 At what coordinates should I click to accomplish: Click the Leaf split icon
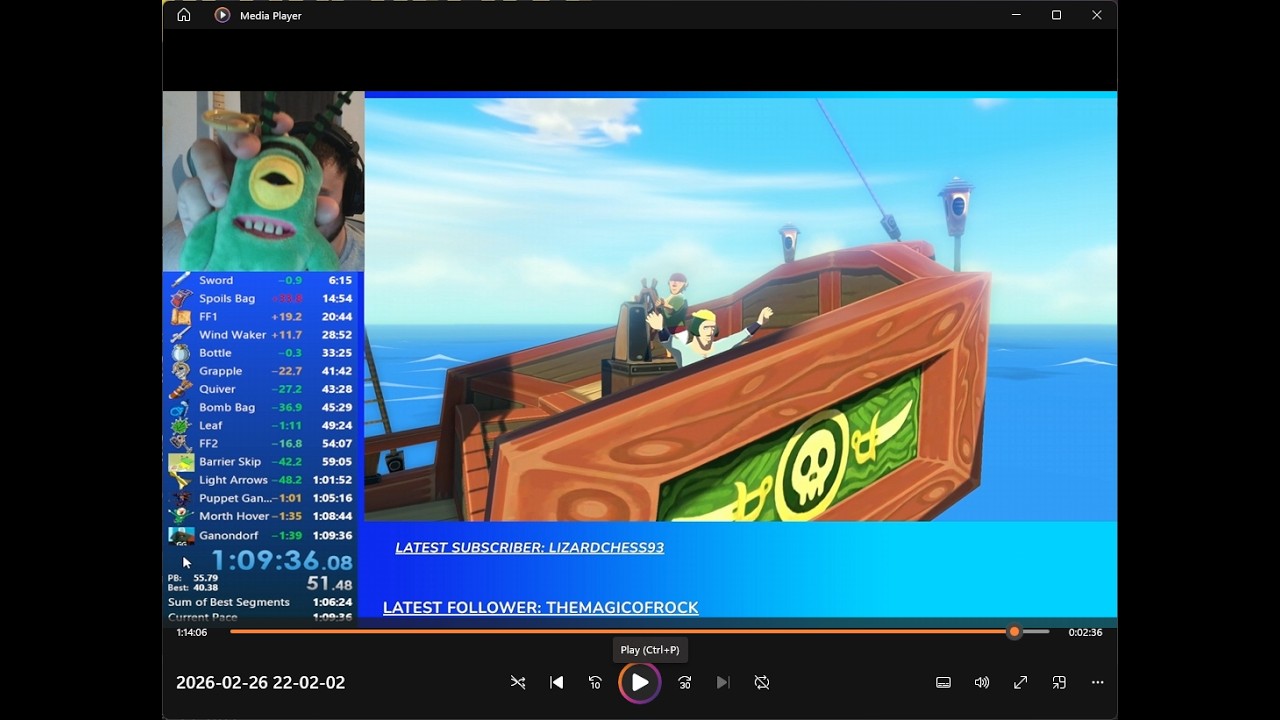(181, 425)
